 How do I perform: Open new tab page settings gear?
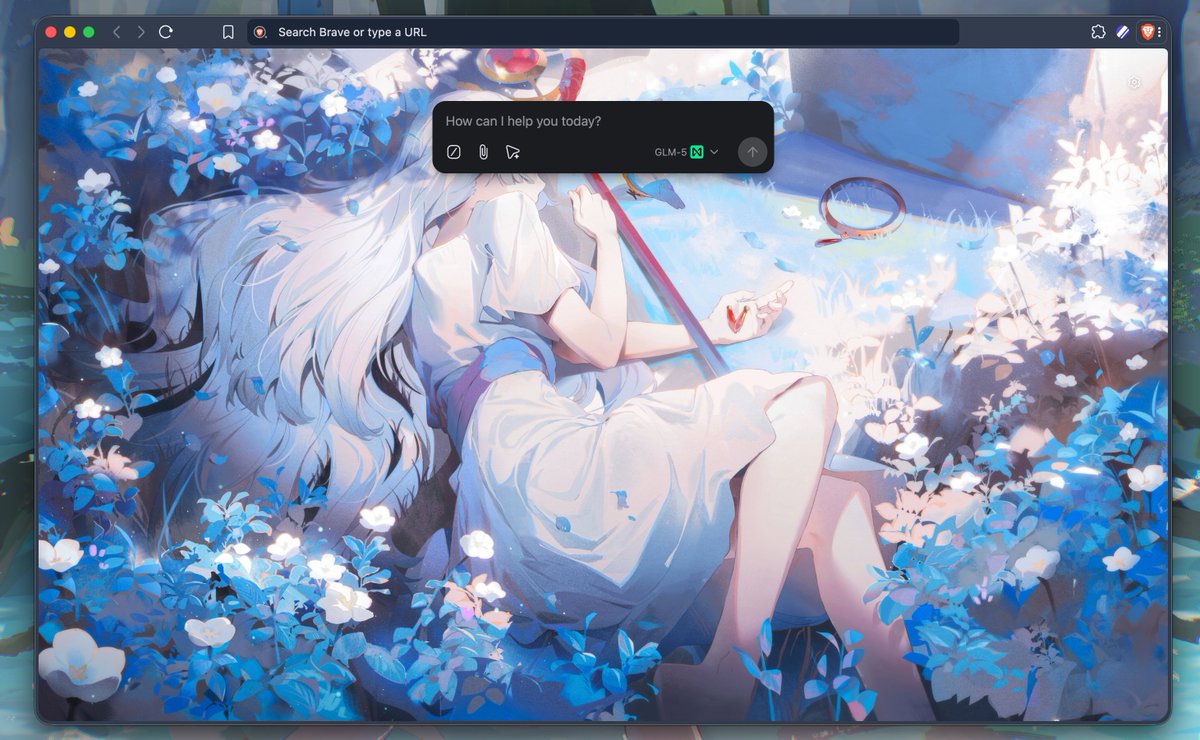1134,83
